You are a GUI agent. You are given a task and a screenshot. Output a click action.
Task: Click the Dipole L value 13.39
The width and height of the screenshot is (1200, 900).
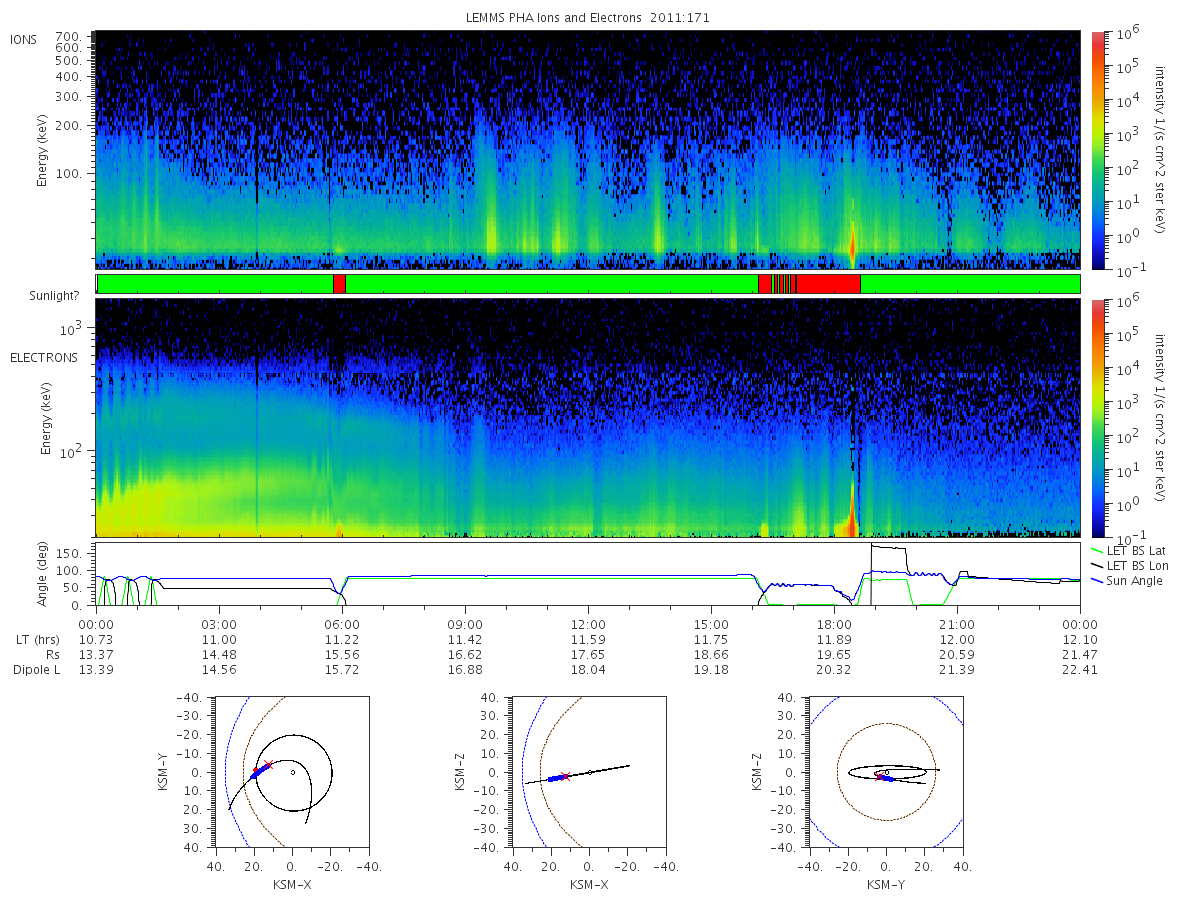[96, 670]
